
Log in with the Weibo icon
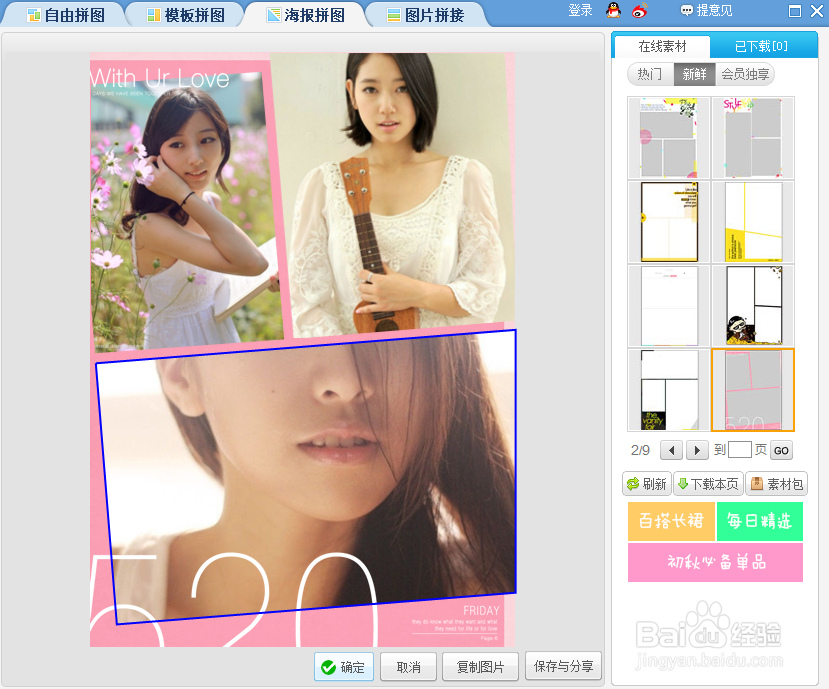click(640, 10)
